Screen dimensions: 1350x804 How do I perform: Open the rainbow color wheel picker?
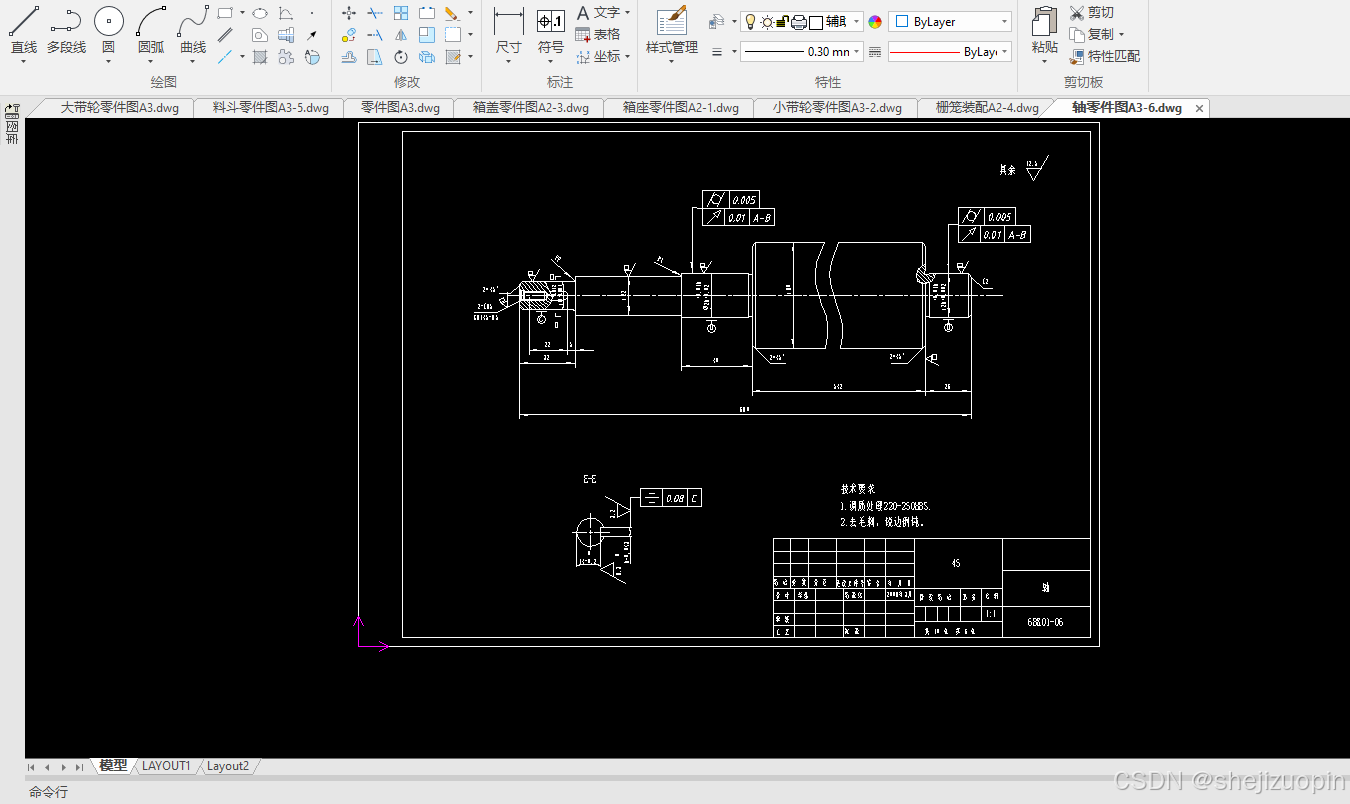(x=875, y=21)
